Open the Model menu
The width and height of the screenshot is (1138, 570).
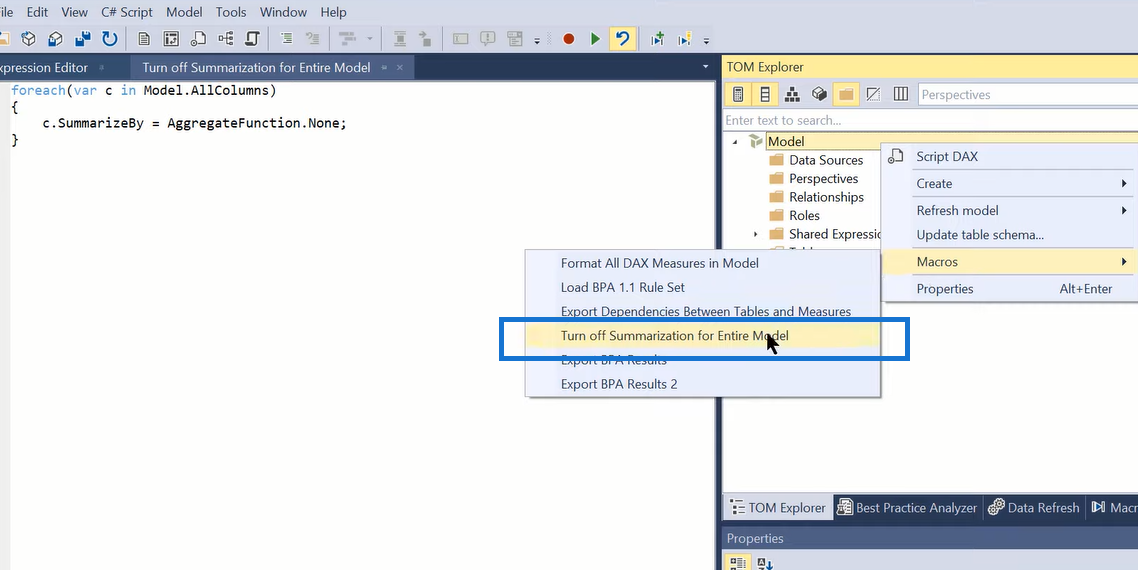pos(184,12)
